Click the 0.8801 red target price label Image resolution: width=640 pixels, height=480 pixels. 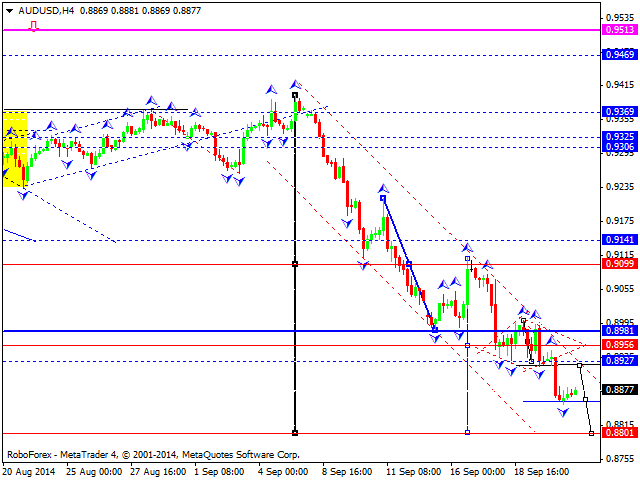(620, 433)
